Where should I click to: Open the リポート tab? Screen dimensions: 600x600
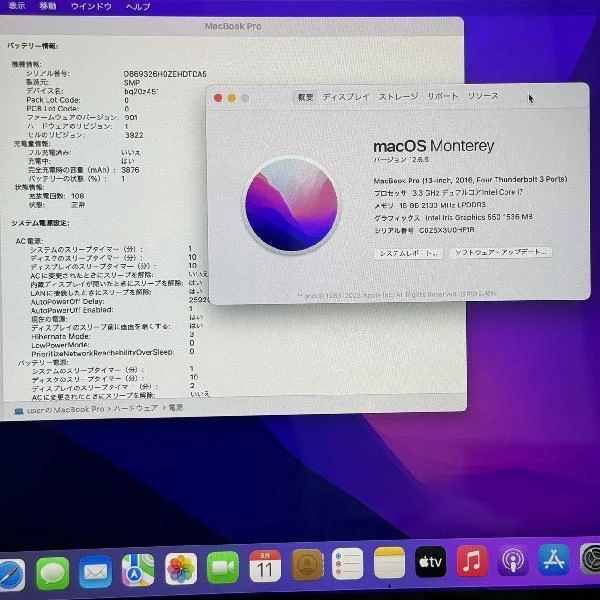(442, 96)
